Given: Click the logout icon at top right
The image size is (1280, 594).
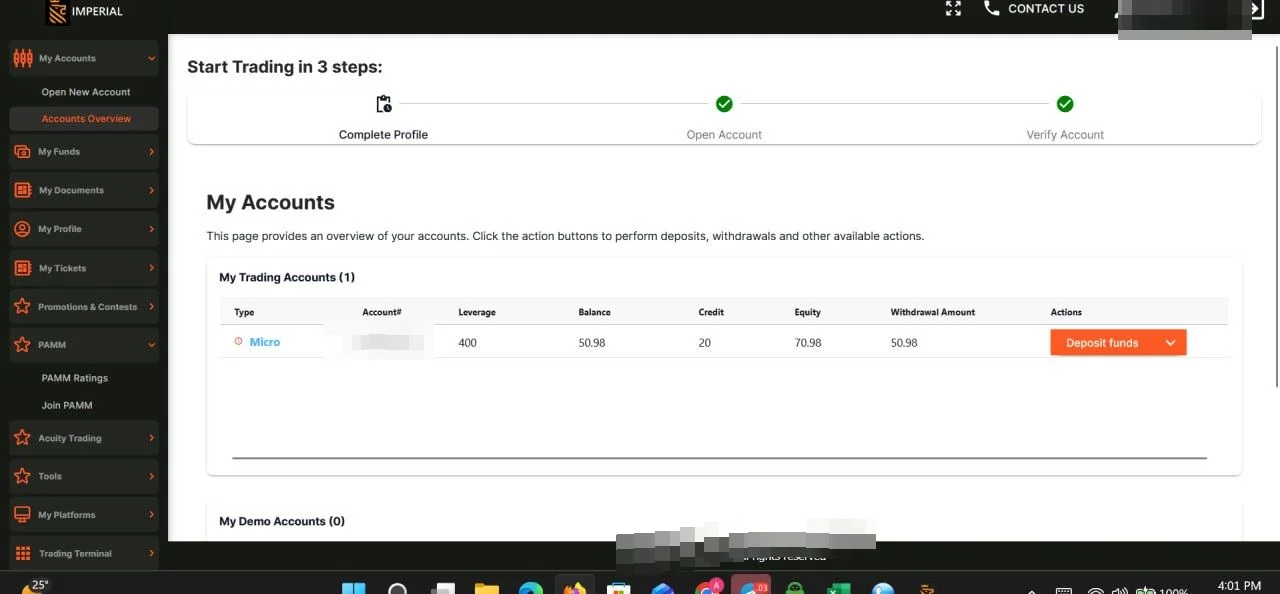Looking at the screenshot, I should coord(1257,9).
